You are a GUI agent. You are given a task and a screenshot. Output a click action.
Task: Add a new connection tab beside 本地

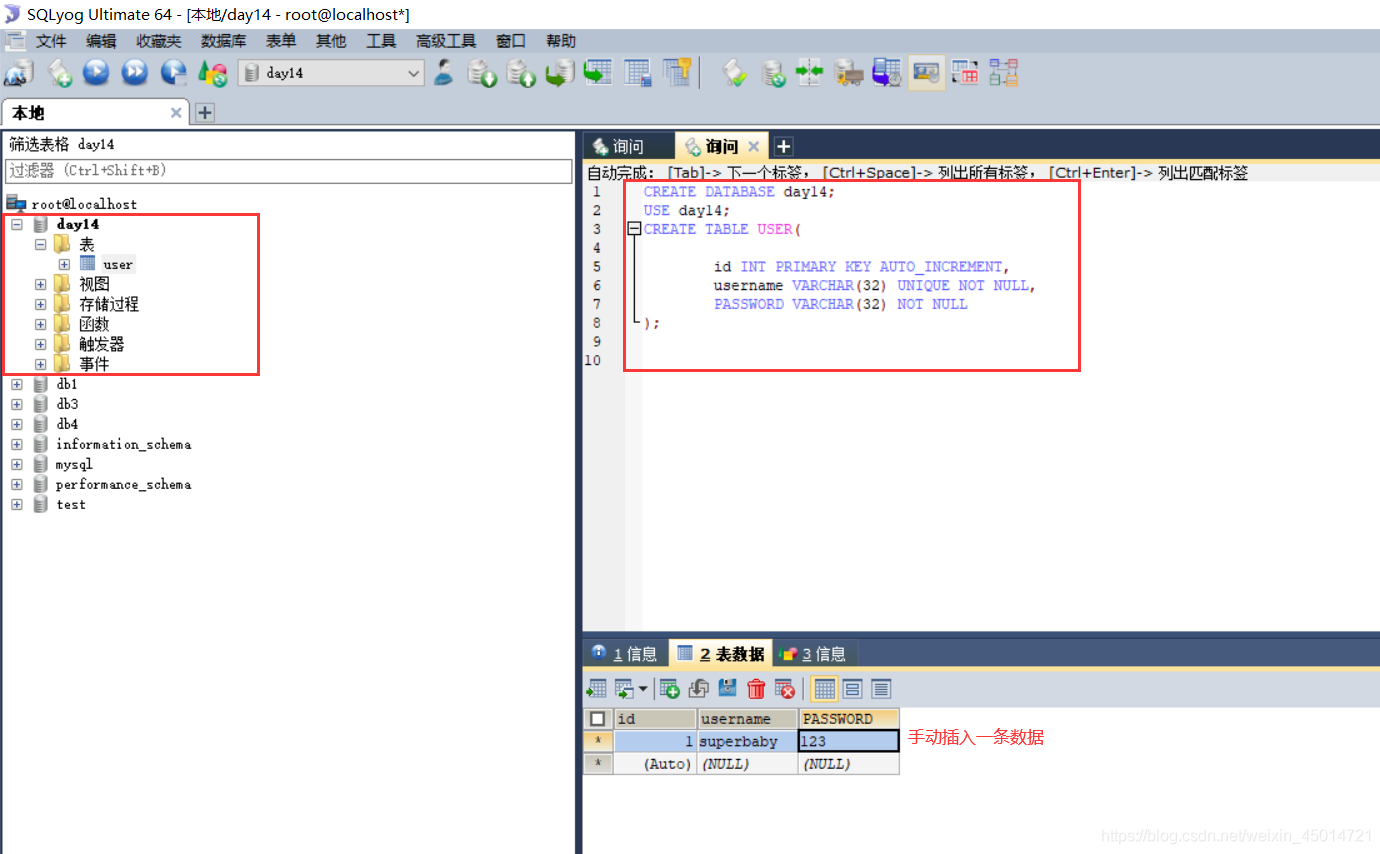click(x=205, y=113)
